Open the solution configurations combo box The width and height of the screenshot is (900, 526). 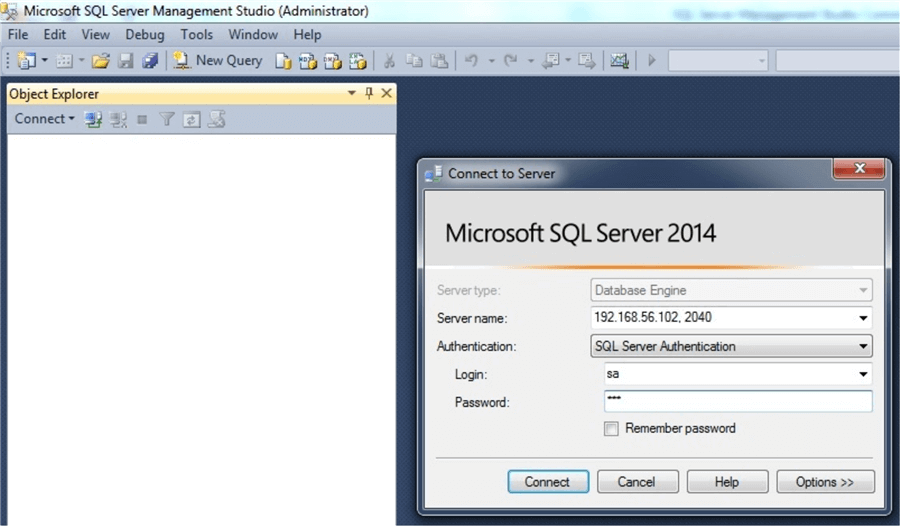click(718, 60)
